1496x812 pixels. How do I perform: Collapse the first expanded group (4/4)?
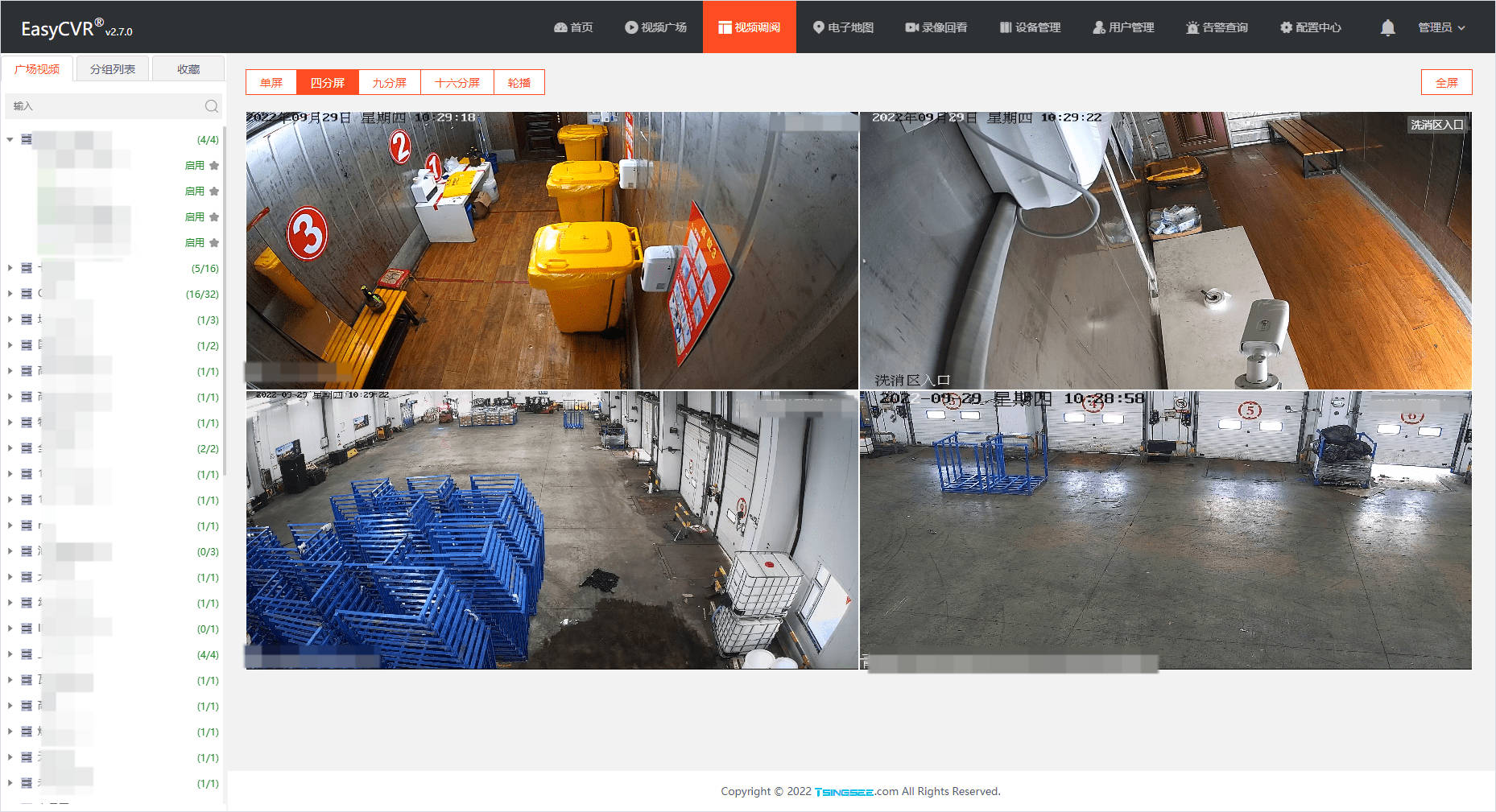click(10, 140)
